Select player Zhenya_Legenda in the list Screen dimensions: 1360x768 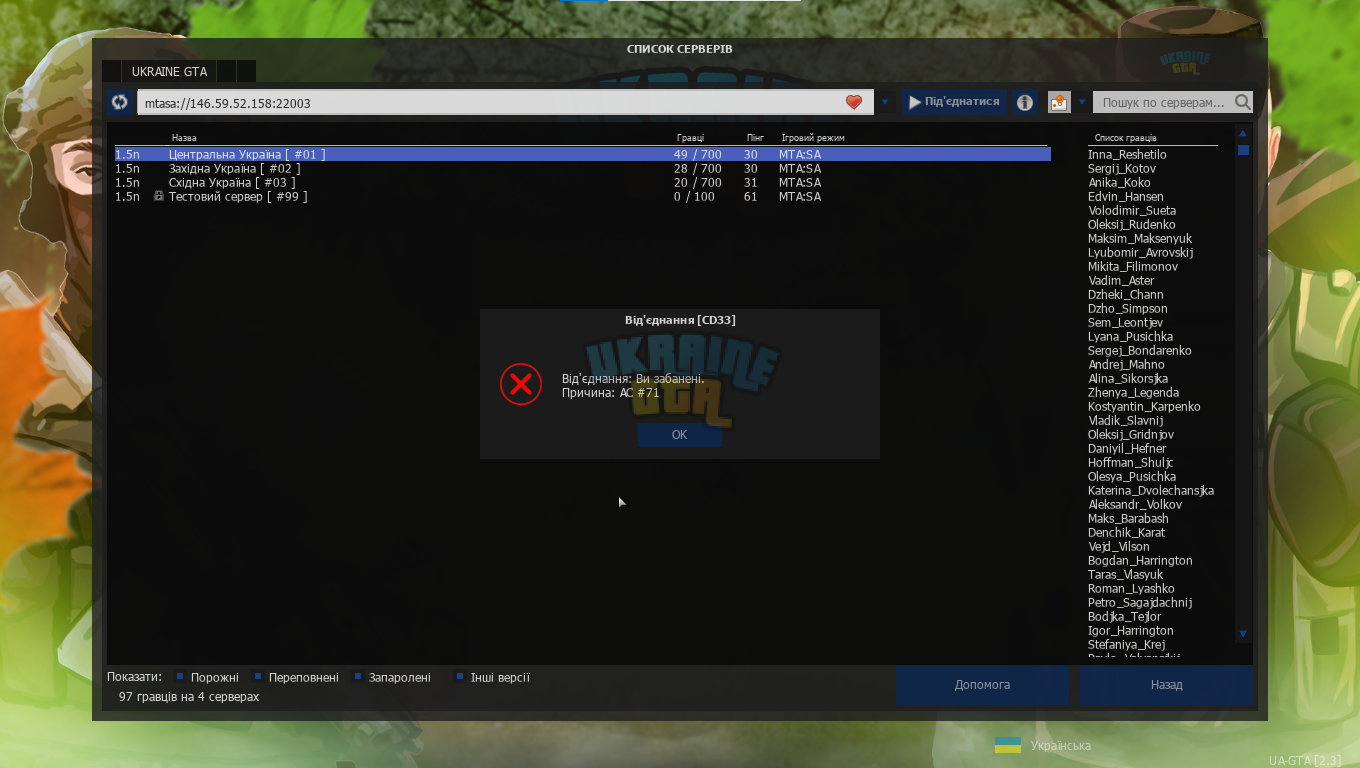pos(1133,393)
